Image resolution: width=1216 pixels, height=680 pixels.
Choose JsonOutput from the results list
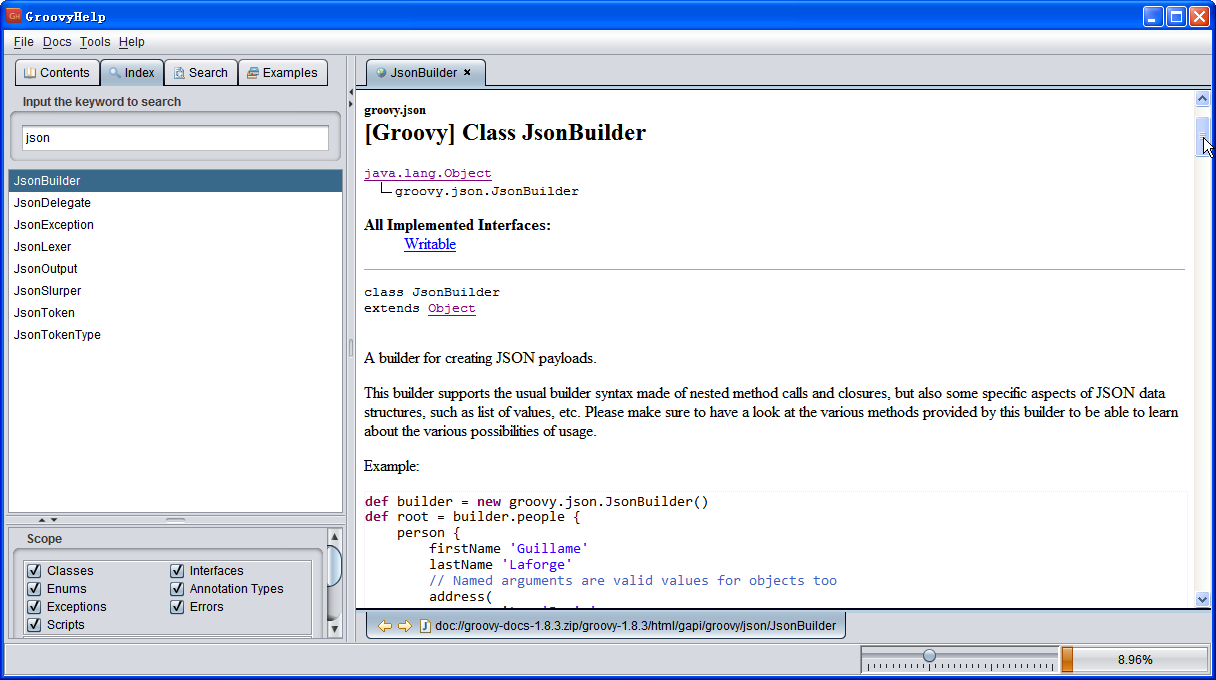[175, 269]
